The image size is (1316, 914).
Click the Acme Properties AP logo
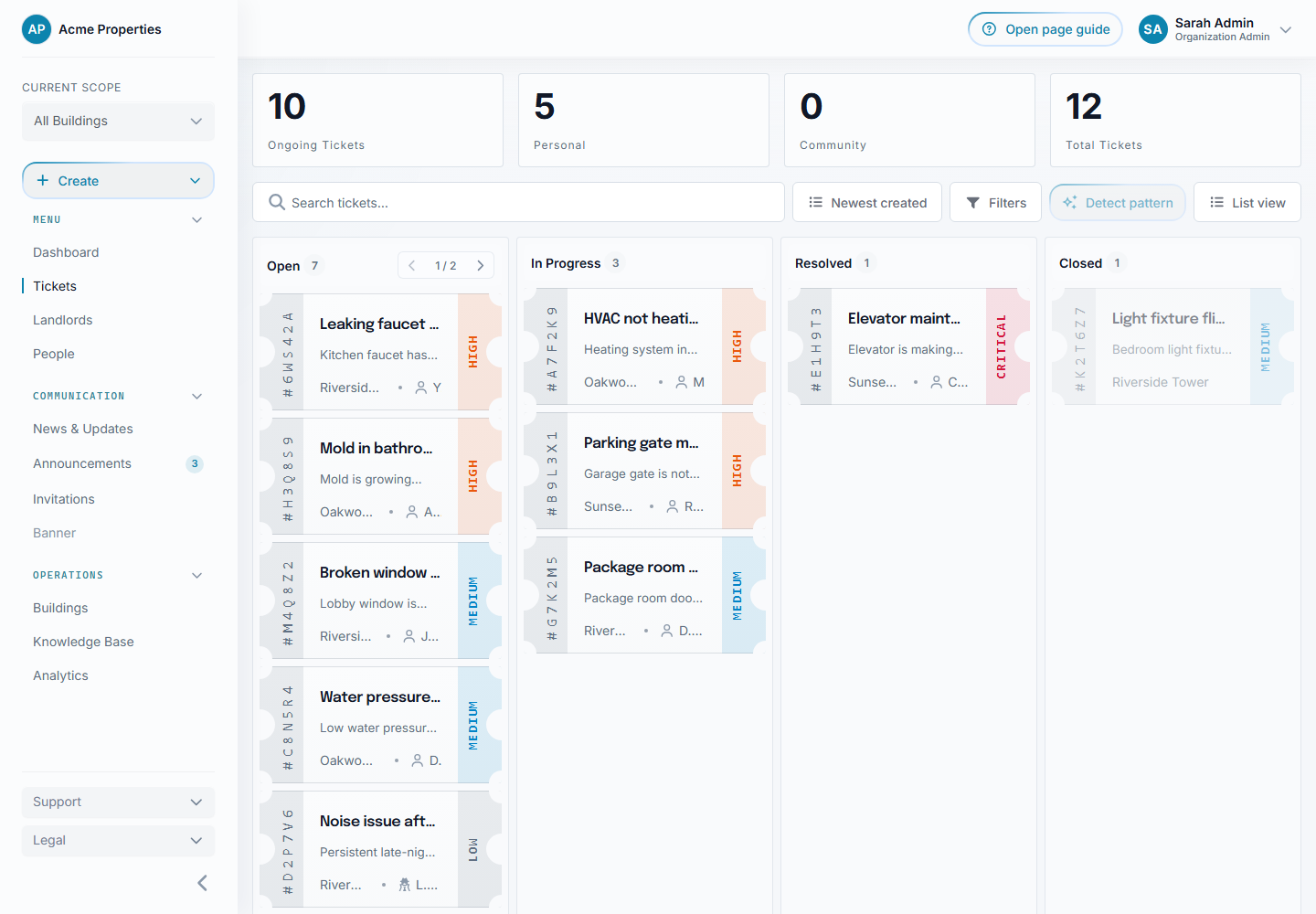click(37, 29)
